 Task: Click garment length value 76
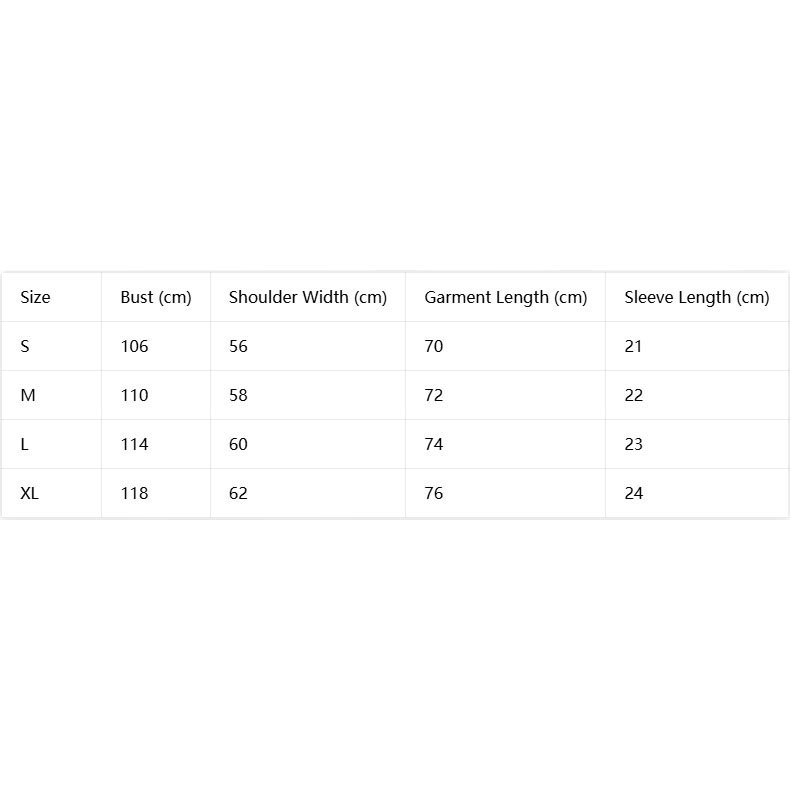[x=434, y=493]
